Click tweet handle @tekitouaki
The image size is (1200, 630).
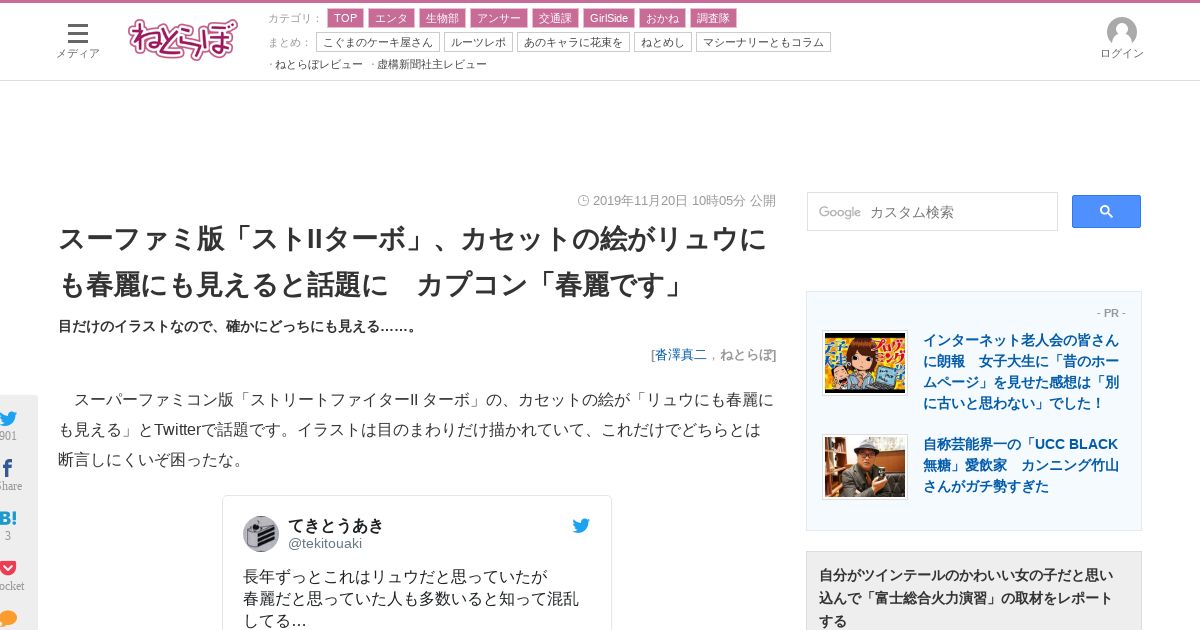[x=325, y=543]
